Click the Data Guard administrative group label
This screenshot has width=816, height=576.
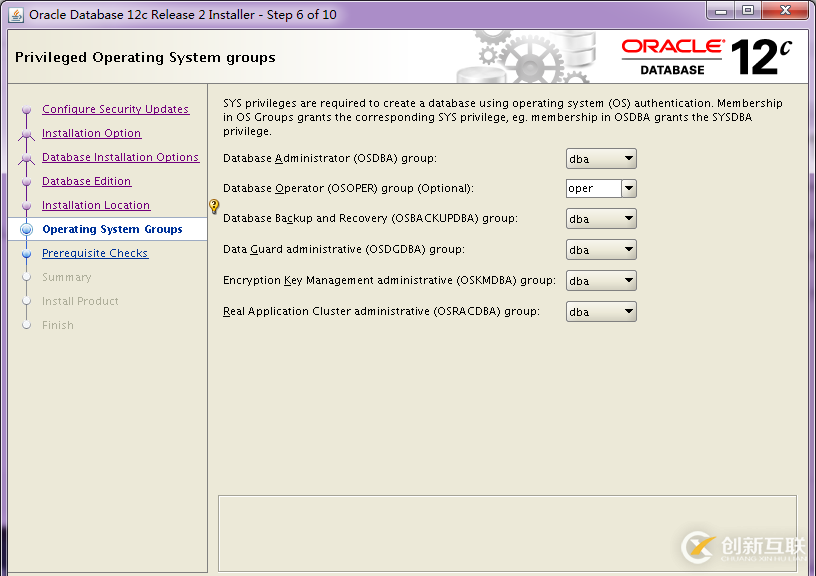tap(343, 249)
